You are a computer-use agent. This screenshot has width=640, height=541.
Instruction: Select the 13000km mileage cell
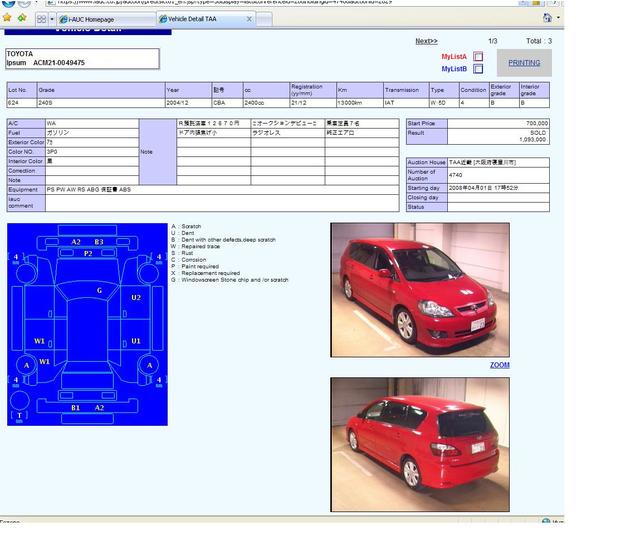pos(359,103)
